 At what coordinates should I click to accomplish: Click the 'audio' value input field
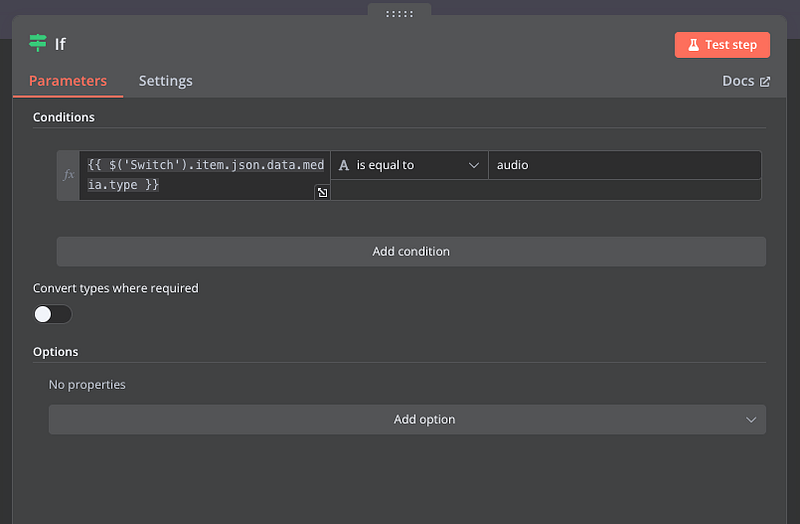click(623, 165)
